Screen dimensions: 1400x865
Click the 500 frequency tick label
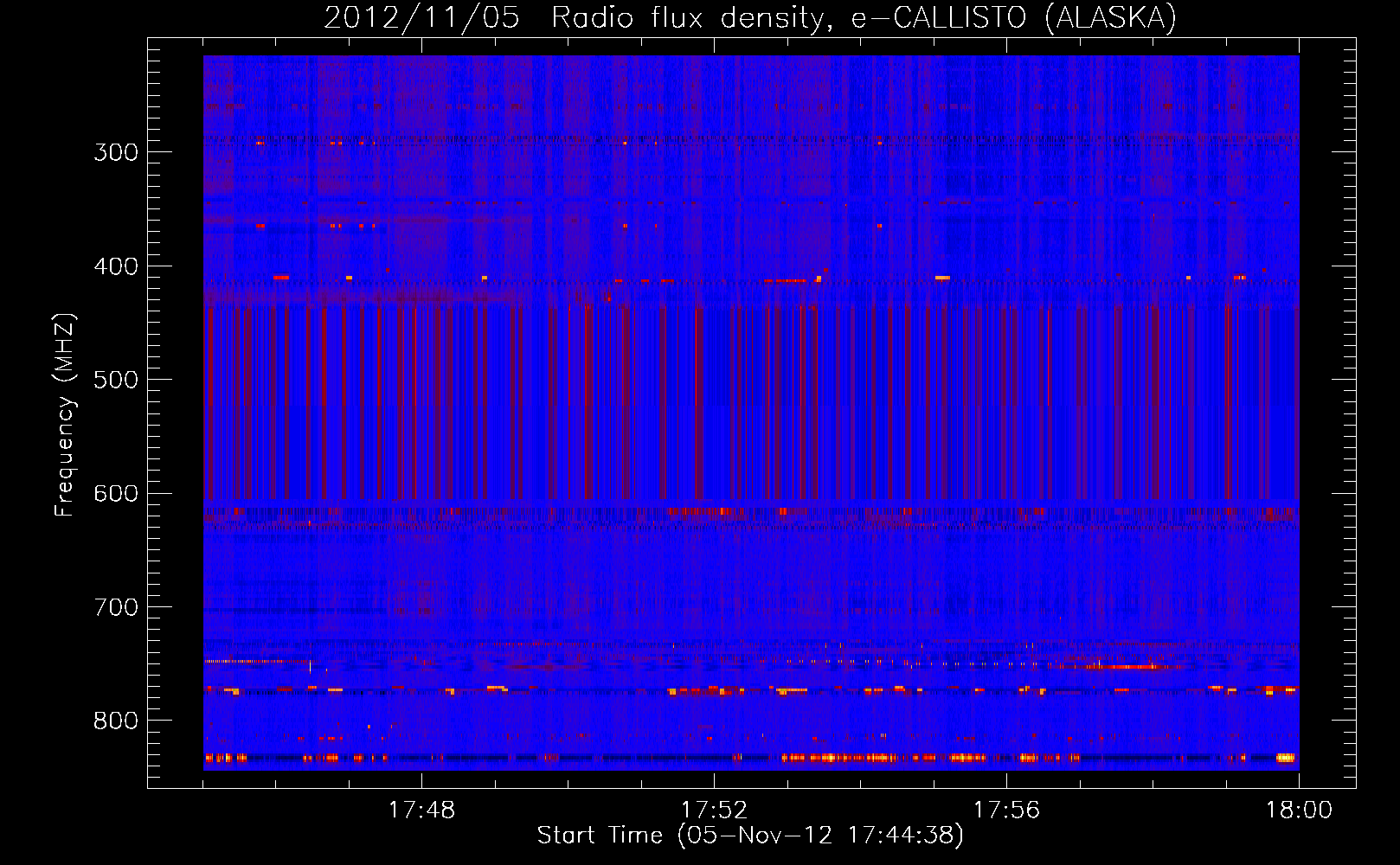coord(116,380)
